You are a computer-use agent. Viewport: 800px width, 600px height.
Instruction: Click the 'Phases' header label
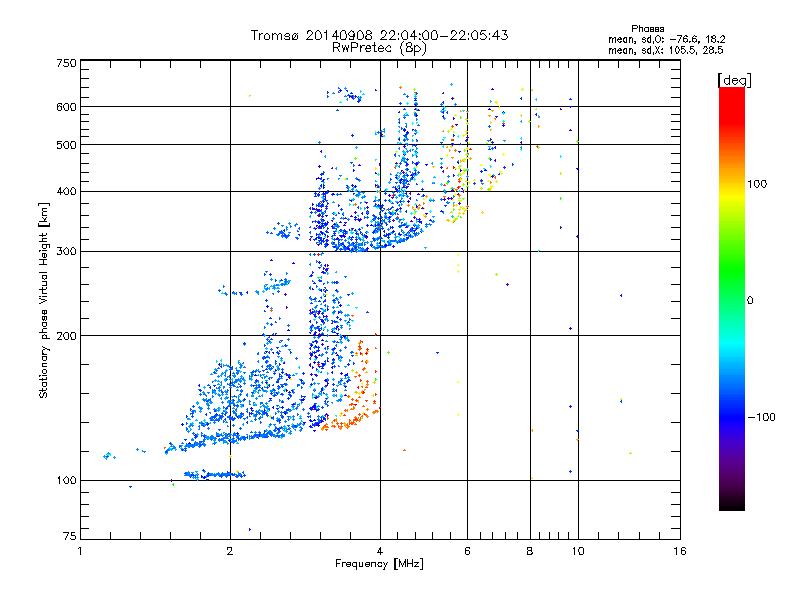[x=647, y=29]
